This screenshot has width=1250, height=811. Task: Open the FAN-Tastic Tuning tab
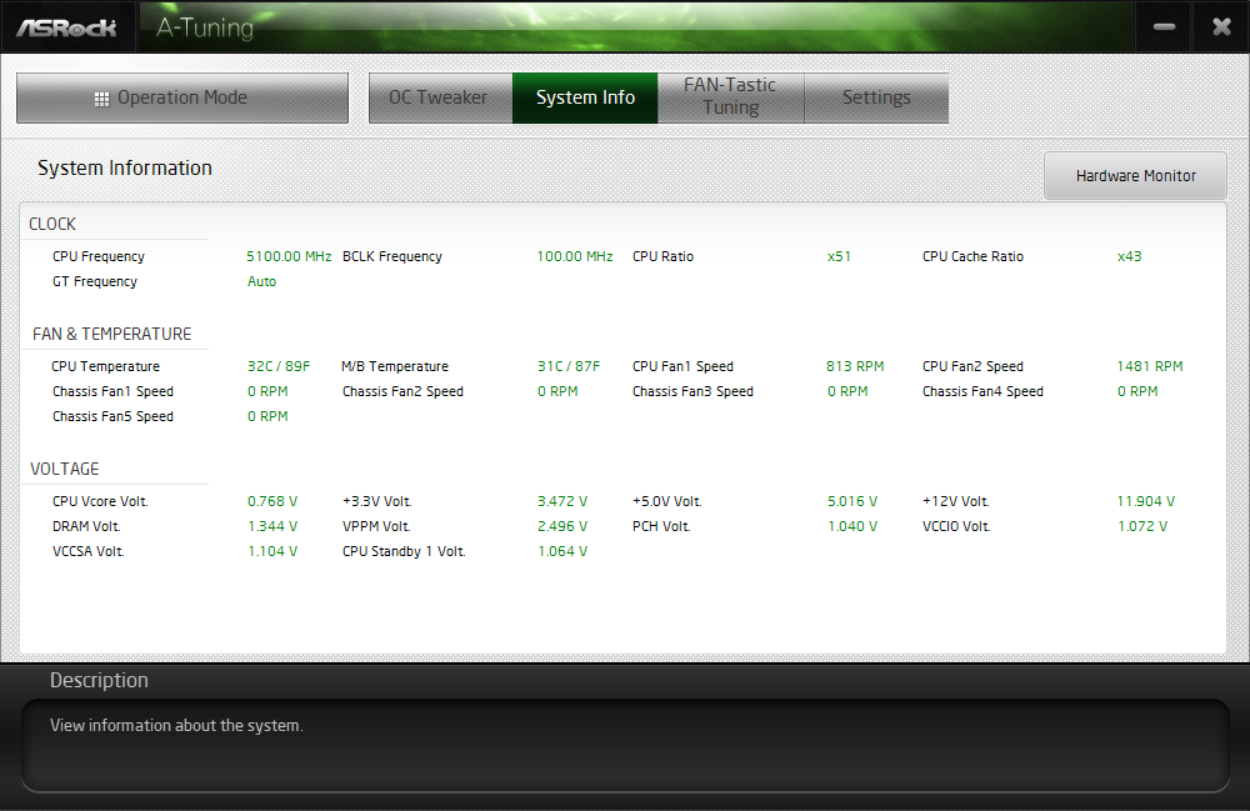[730, 97]
